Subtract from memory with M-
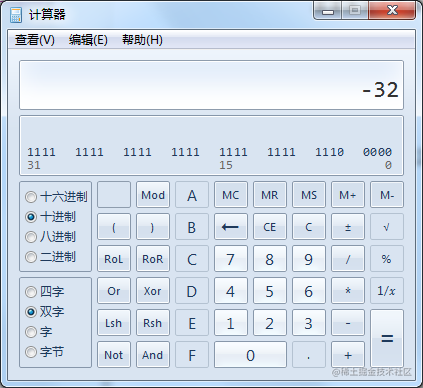 pos(387,195)
